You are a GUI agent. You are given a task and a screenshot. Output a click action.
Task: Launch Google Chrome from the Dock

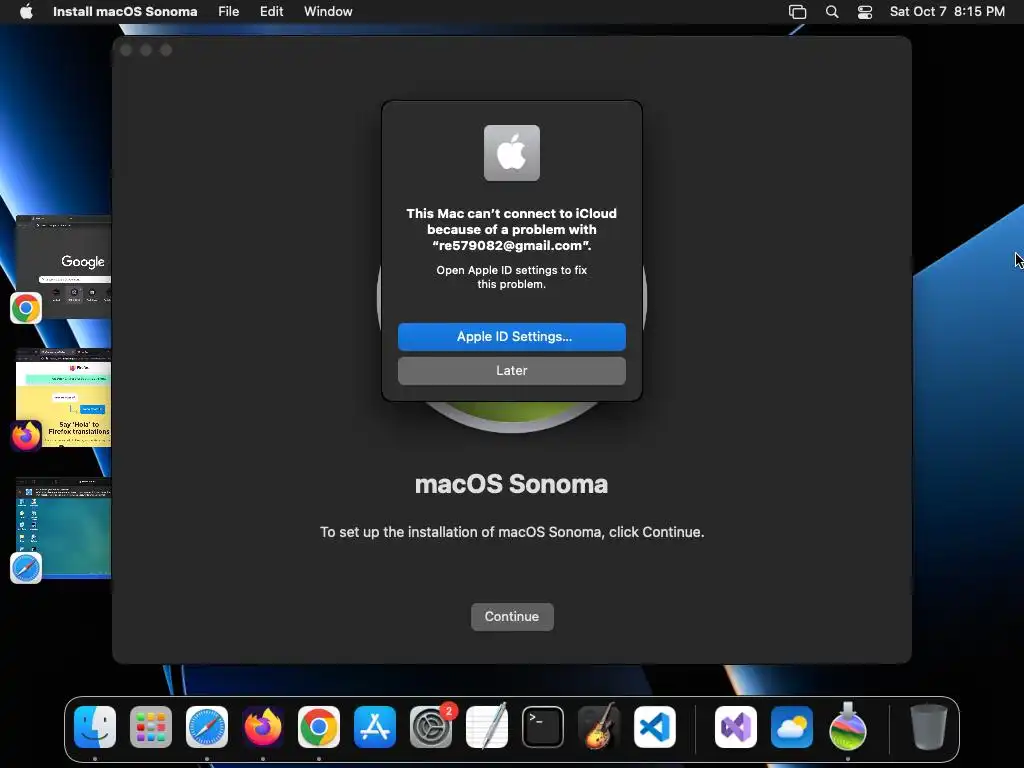click(319, 727)
